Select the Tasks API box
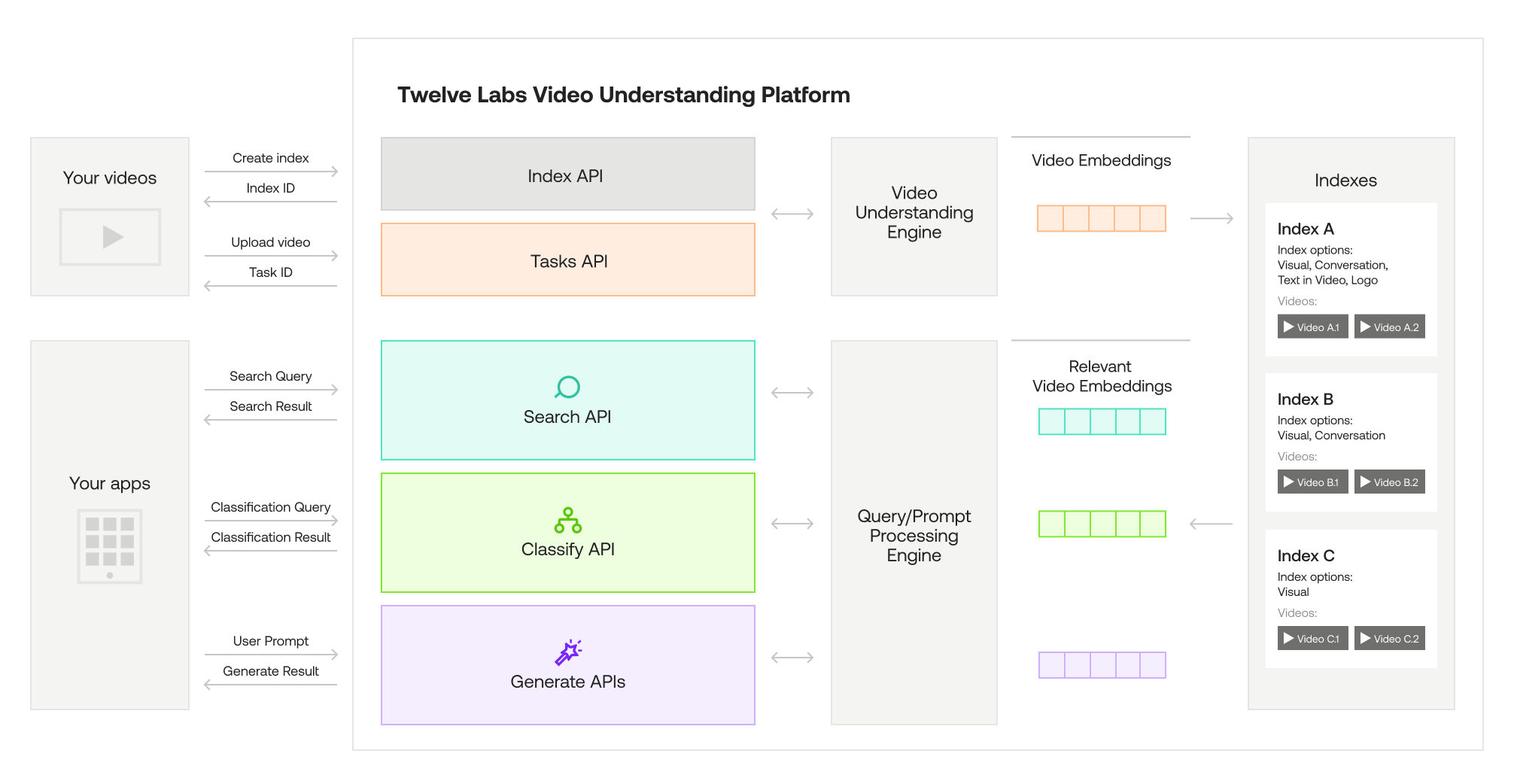The width and height of the screenshot is (1514, 784). pyautogui.click(x=568, y=260)
